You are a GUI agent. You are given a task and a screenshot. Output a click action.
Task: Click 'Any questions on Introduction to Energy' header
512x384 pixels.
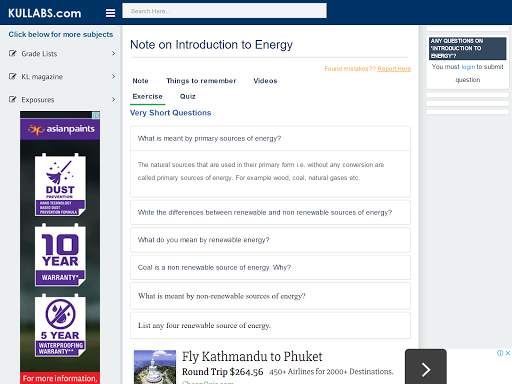tap(467, 48)
